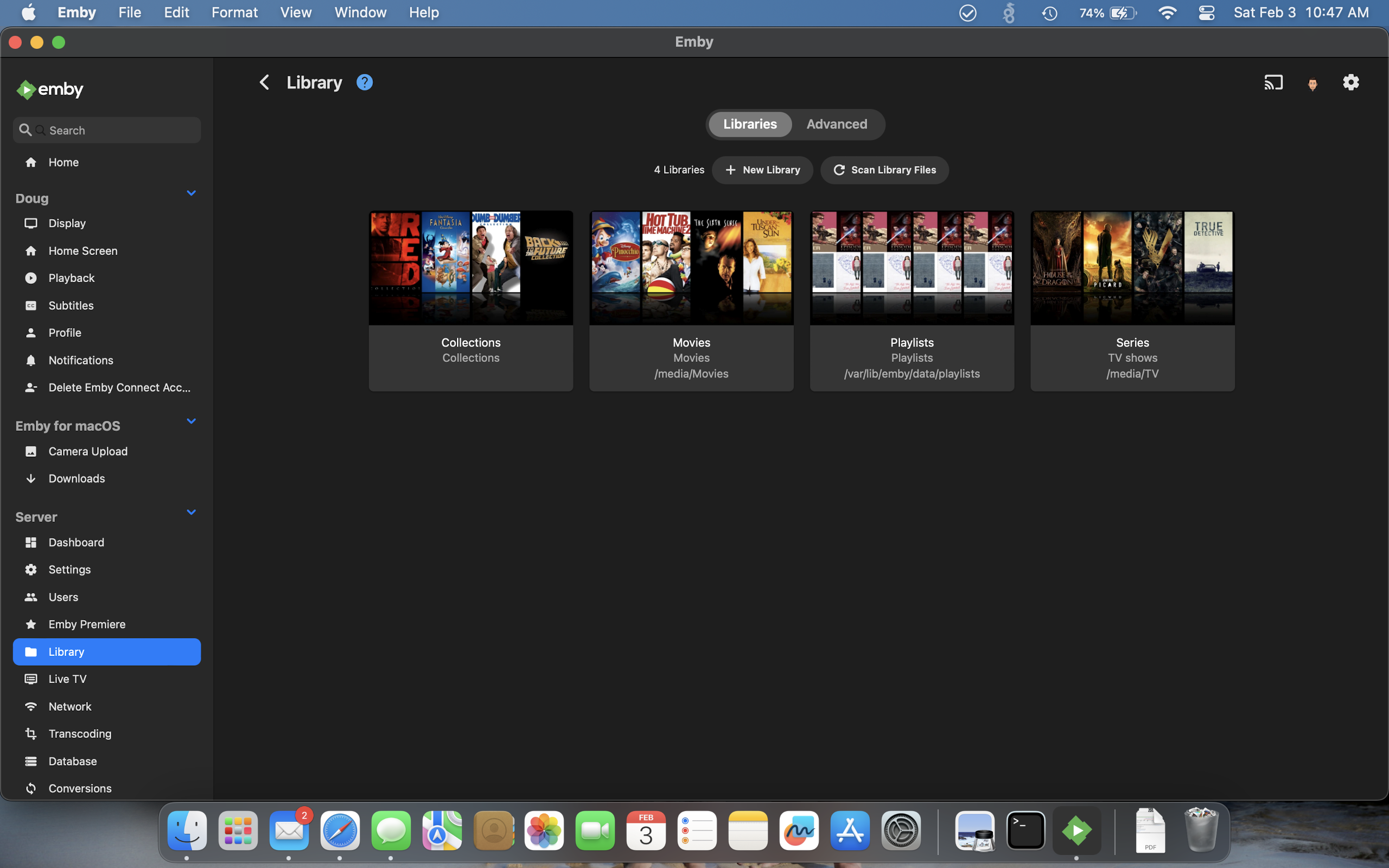Screen dimensions: 1389x868
Task: Go back using the back arrow
Action: click(x=264, y=82)
